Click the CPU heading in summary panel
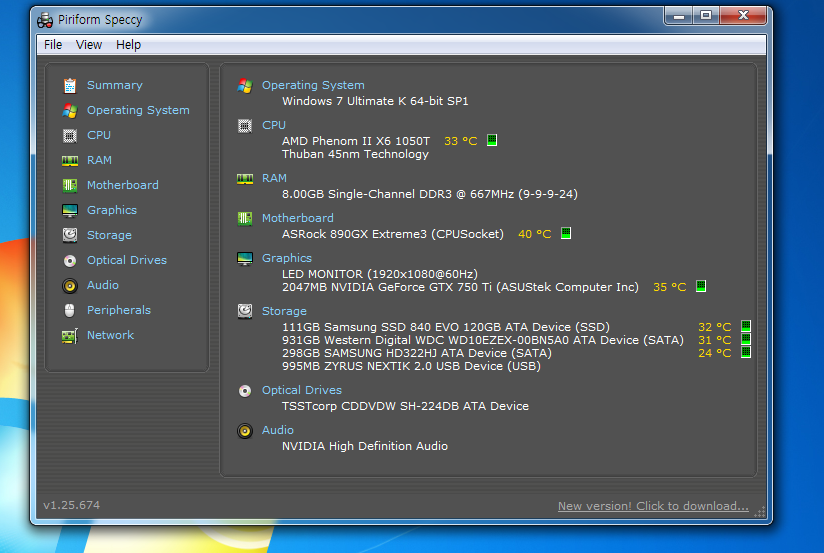 click(x=274, y=125)
